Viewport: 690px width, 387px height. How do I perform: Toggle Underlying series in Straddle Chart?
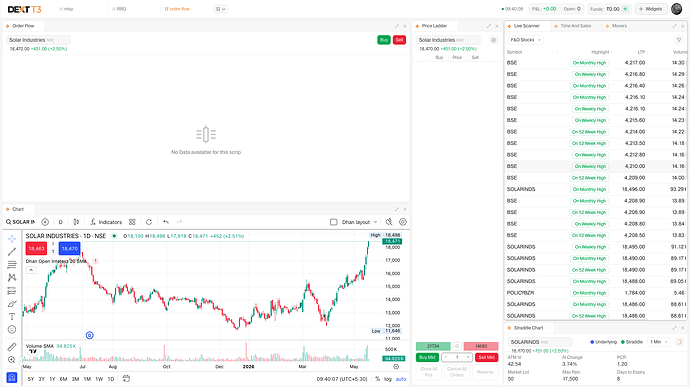click(x=603, y=342)
